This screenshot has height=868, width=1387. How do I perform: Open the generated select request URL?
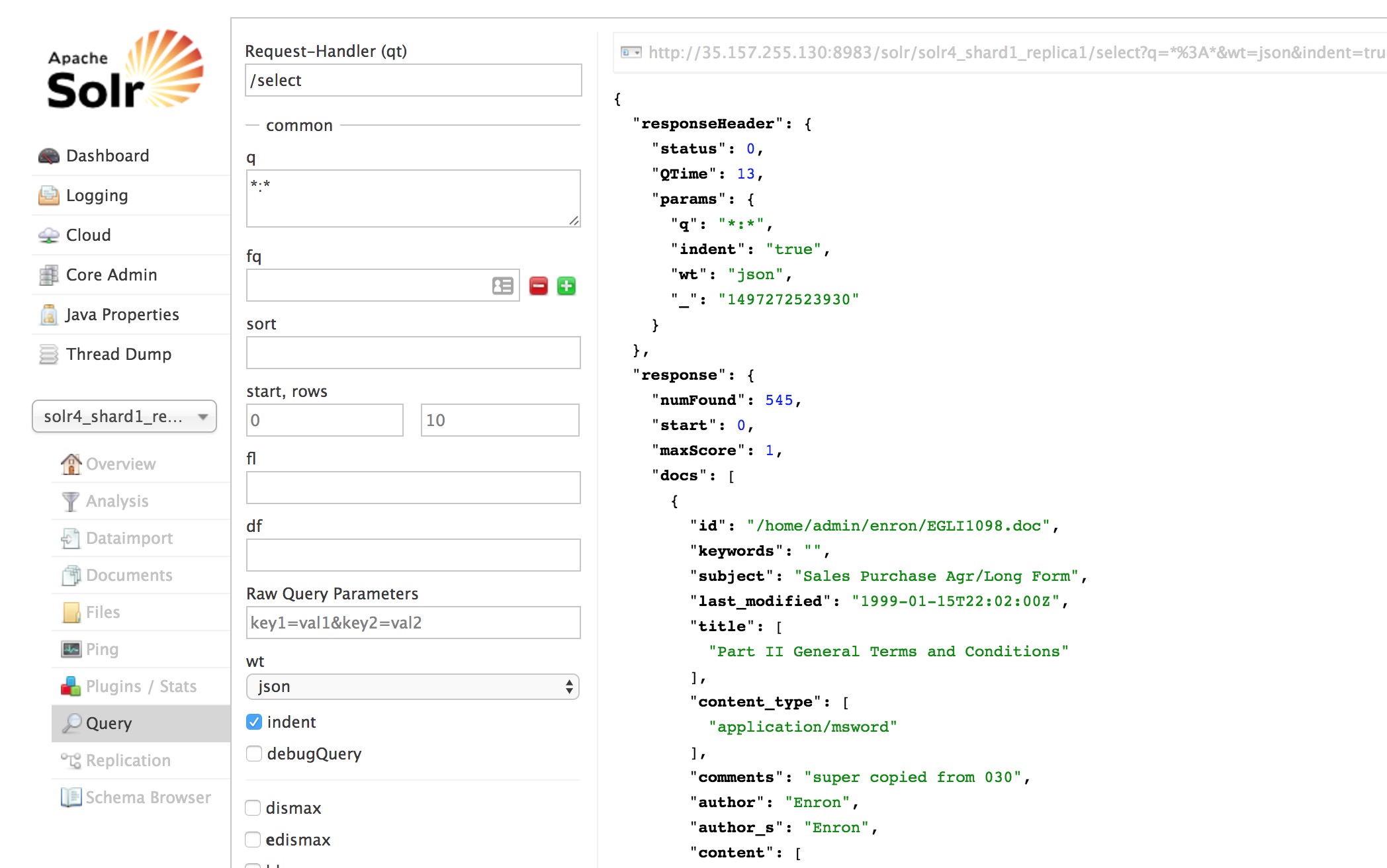pyautogui.click(x=1016, y=52)
